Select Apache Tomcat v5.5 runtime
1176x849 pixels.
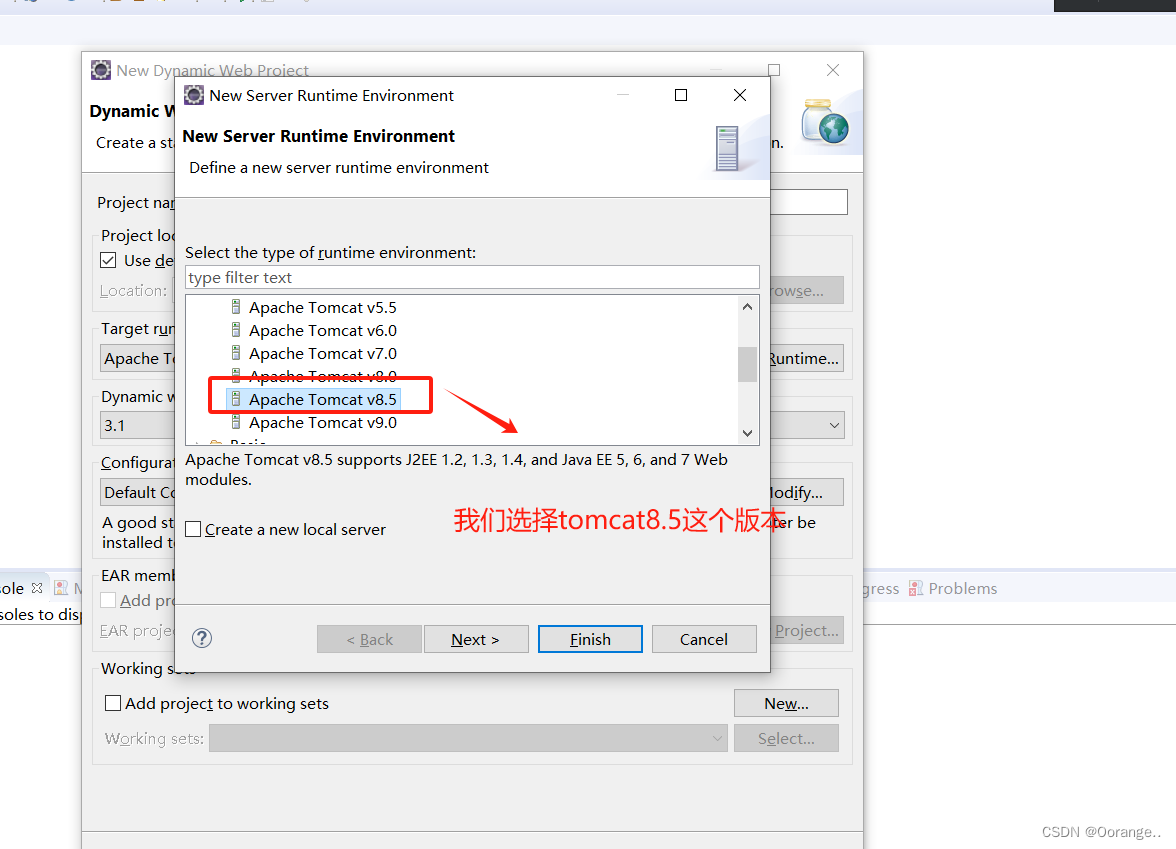[322, 308]
